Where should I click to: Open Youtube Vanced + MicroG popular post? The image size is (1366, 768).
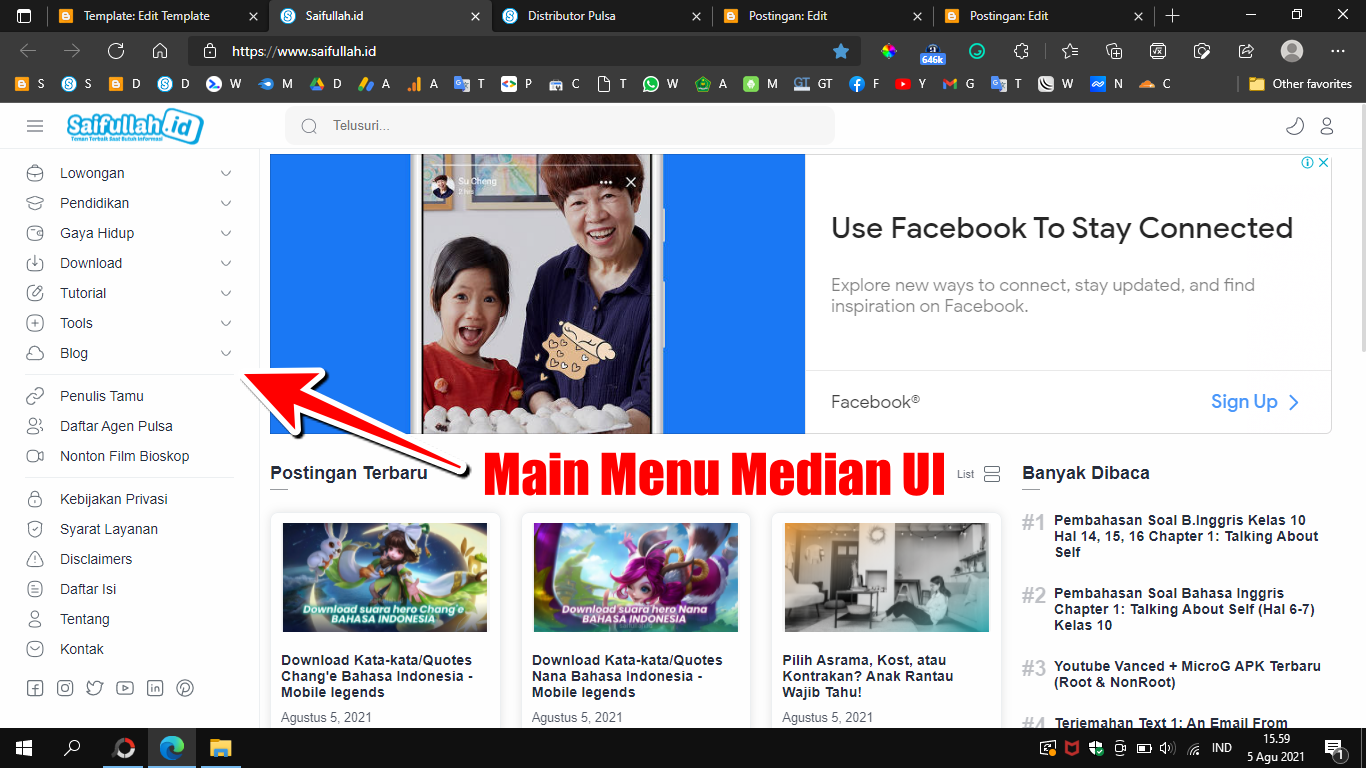1187,674
